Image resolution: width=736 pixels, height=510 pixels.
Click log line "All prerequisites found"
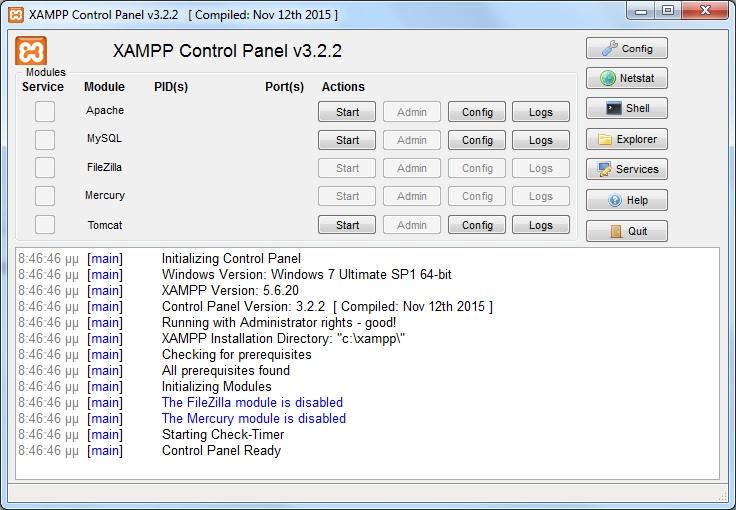(x=226, y=370)
